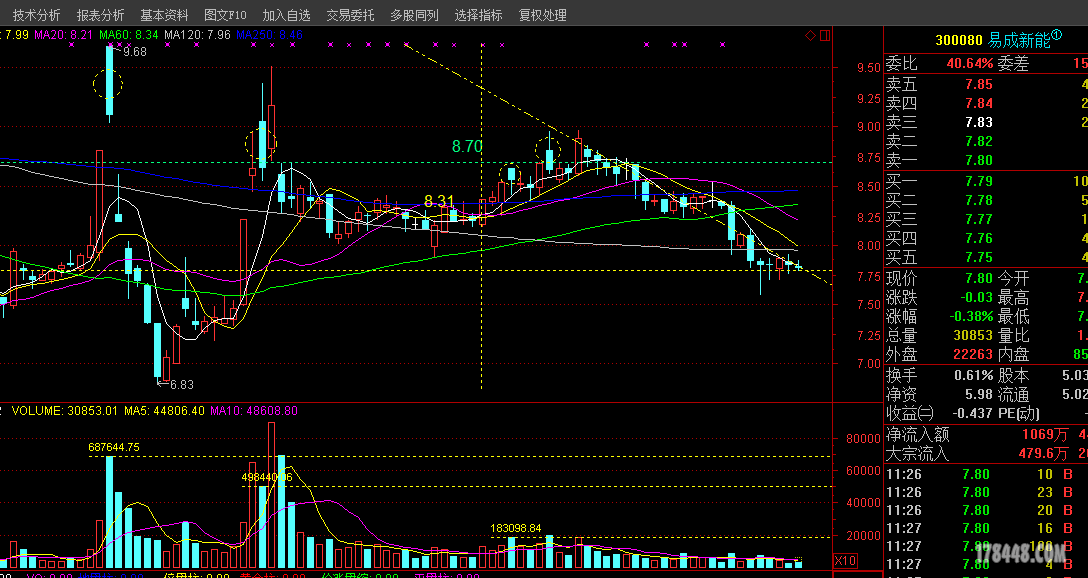This screenshot has height=578, width=1088.
Task: Select the 多股同列 menu item
Action: tap(414, 15)
